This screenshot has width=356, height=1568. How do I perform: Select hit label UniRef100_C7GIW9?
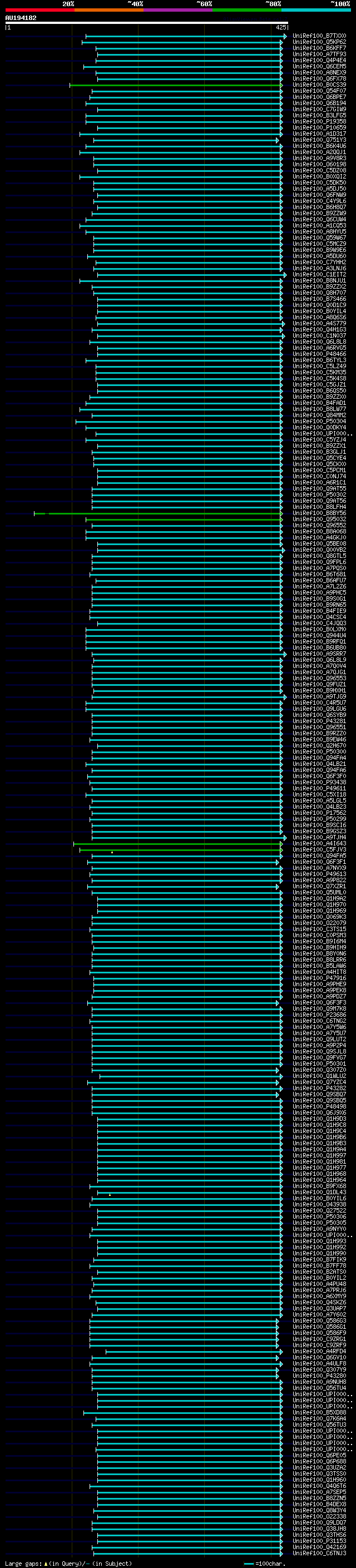(x=319, y=110)
